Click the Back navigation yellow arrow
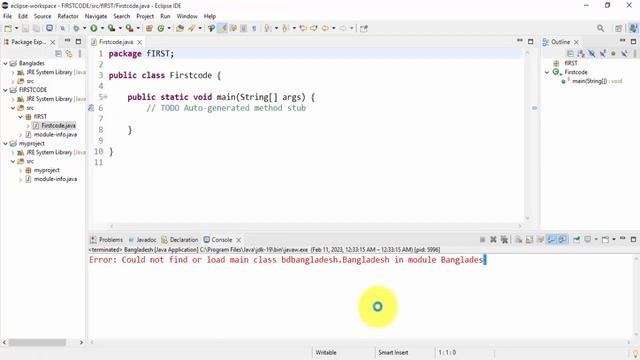Screen dimensions: 640x360 325,28
